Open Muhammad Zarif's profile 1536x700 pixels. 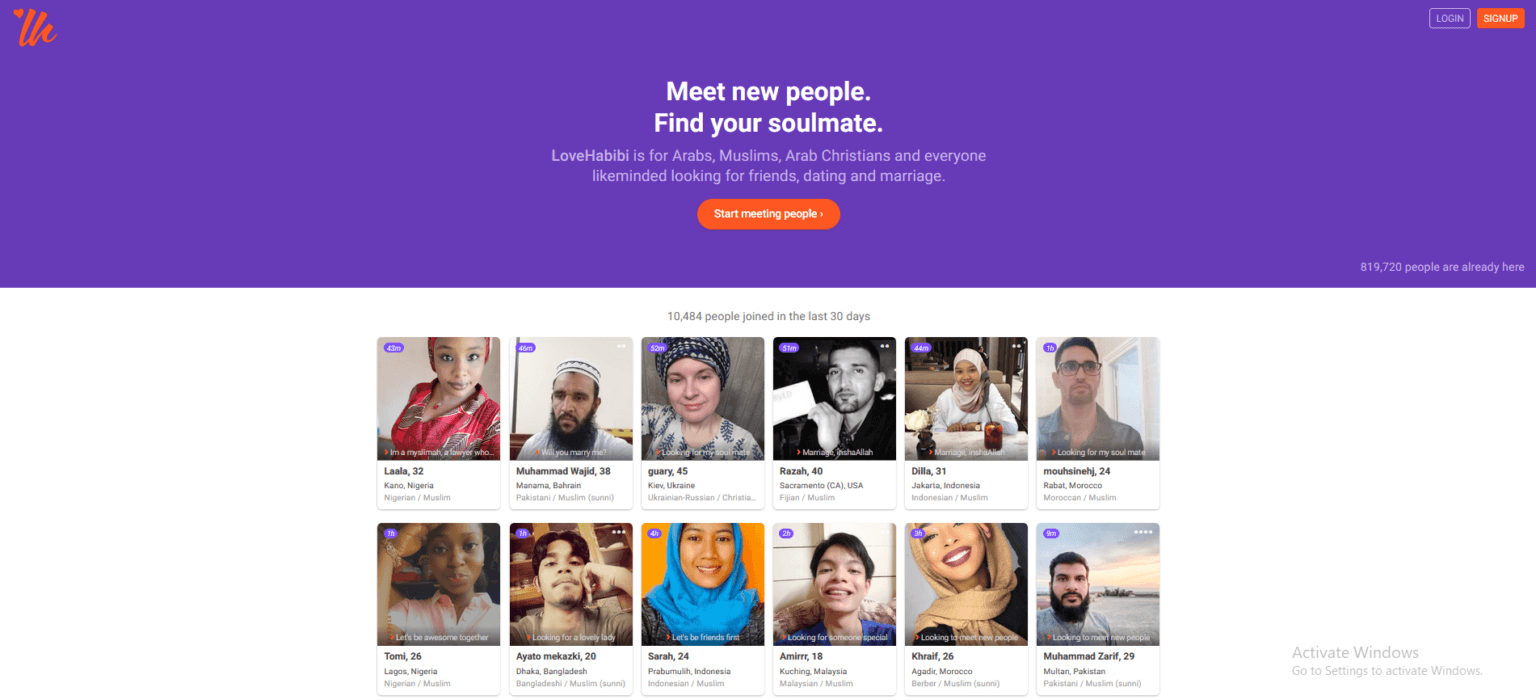point(1089,656)
